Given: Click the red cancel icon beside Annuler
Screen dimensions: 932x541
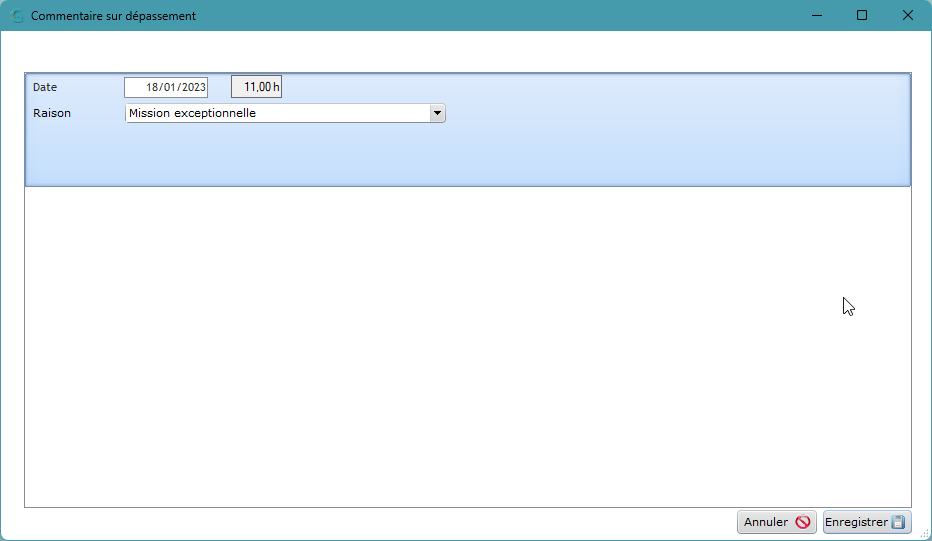Looking at the screenshot, I should pos(802,522).
